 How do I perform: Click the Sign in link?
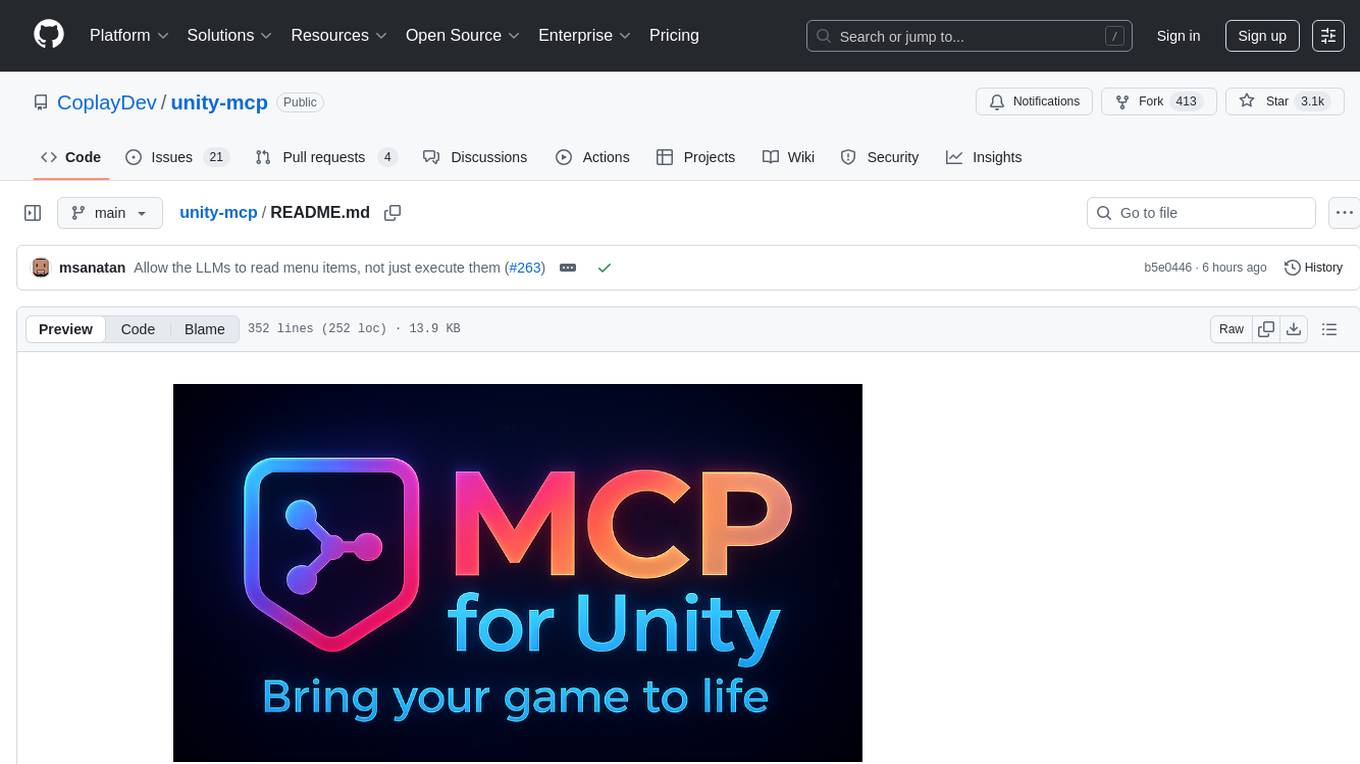click(x=1178, y=36)
